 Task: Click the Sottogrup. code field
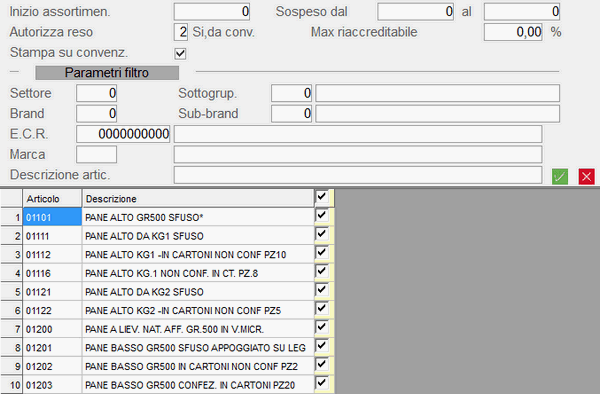point(292,93)
